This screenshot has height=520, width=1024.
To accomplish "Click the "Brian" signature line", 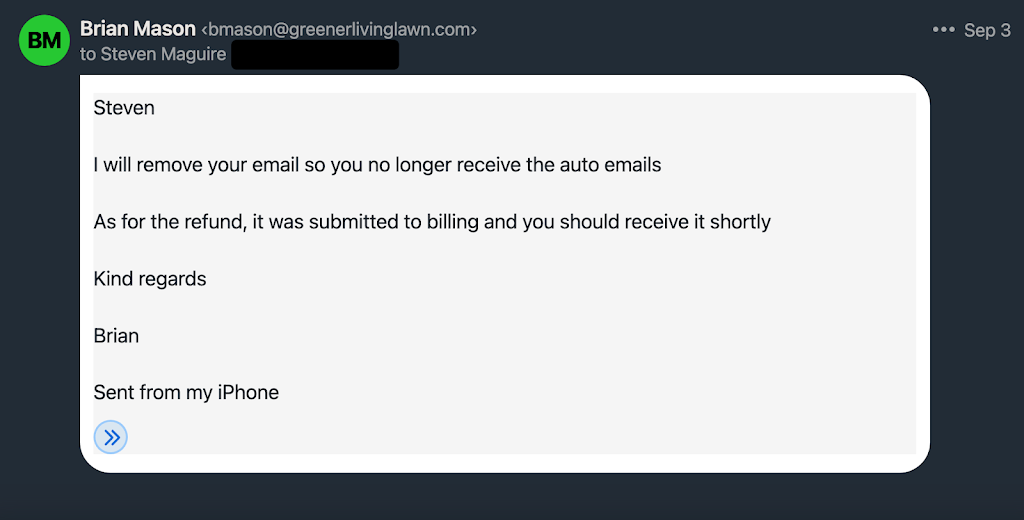I will [116, 336].
